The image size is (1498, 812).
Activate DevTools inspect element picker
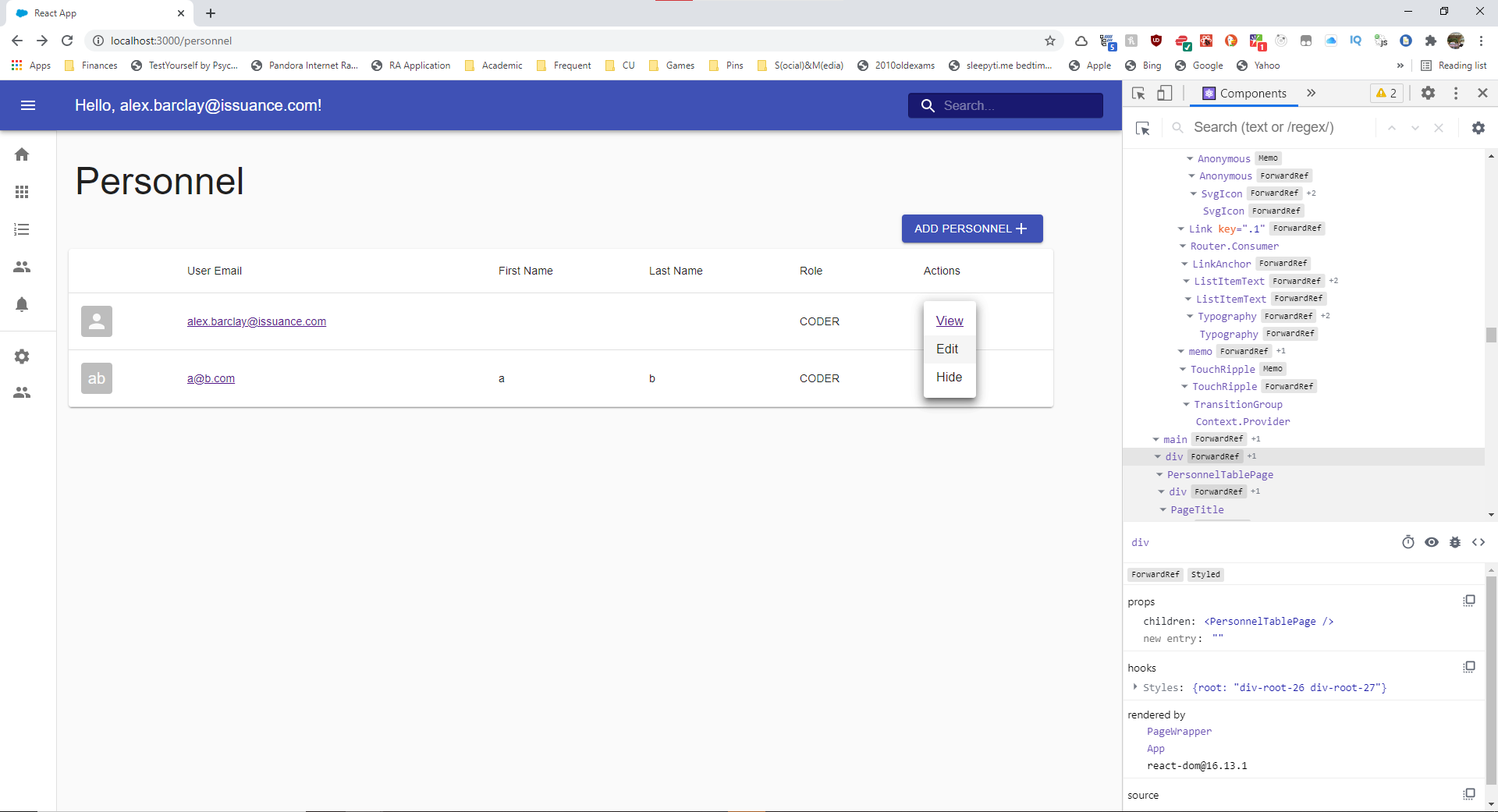(1138, 94)
